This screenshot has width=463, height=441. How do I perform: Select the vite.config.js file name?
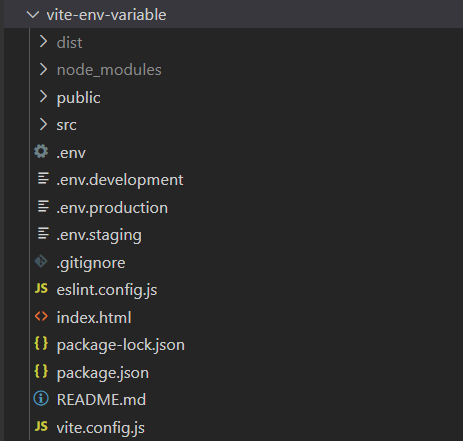(x=101, y=428)
